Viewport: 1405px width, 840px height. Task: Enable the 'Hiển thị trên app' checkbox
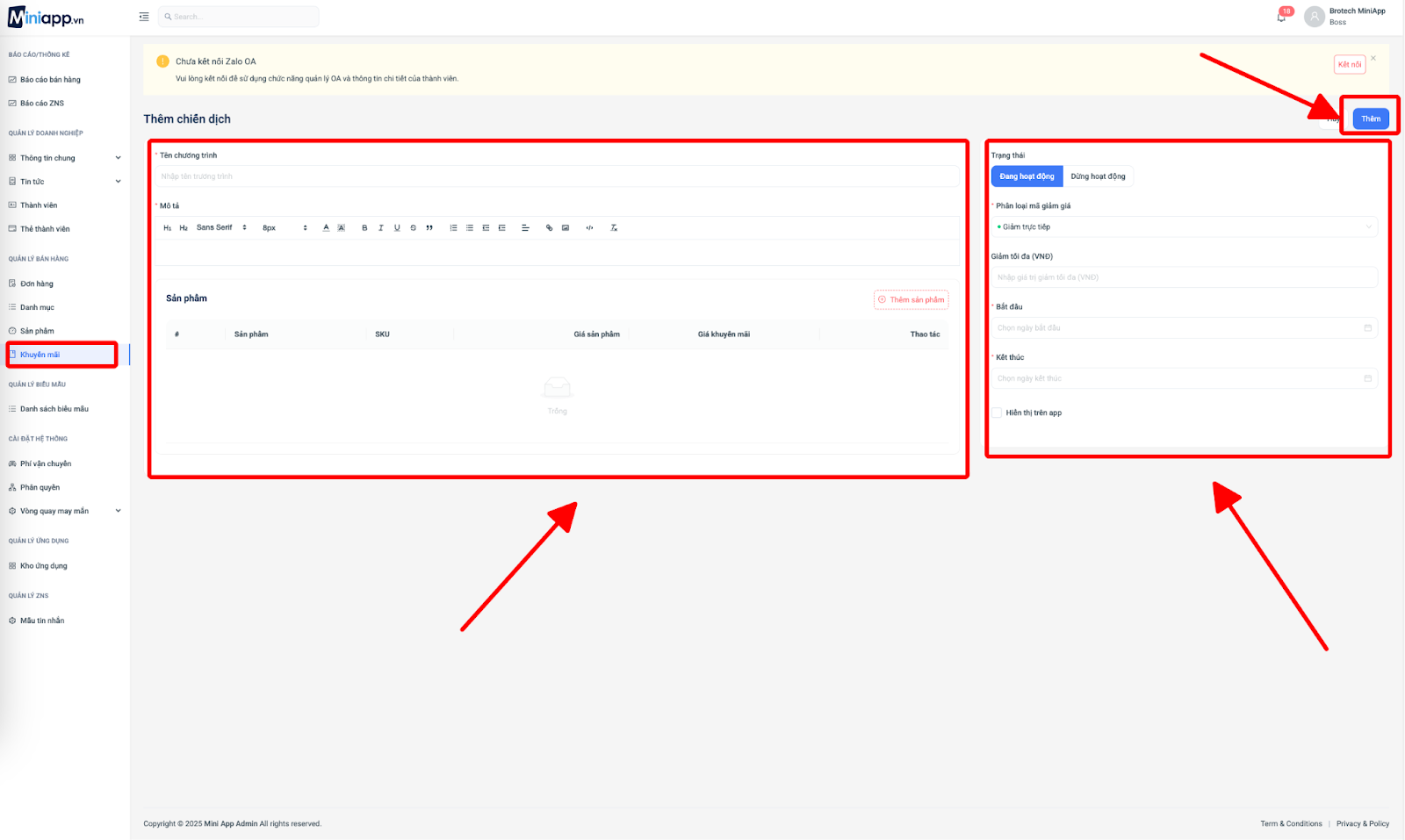click(x=997, y=413)
